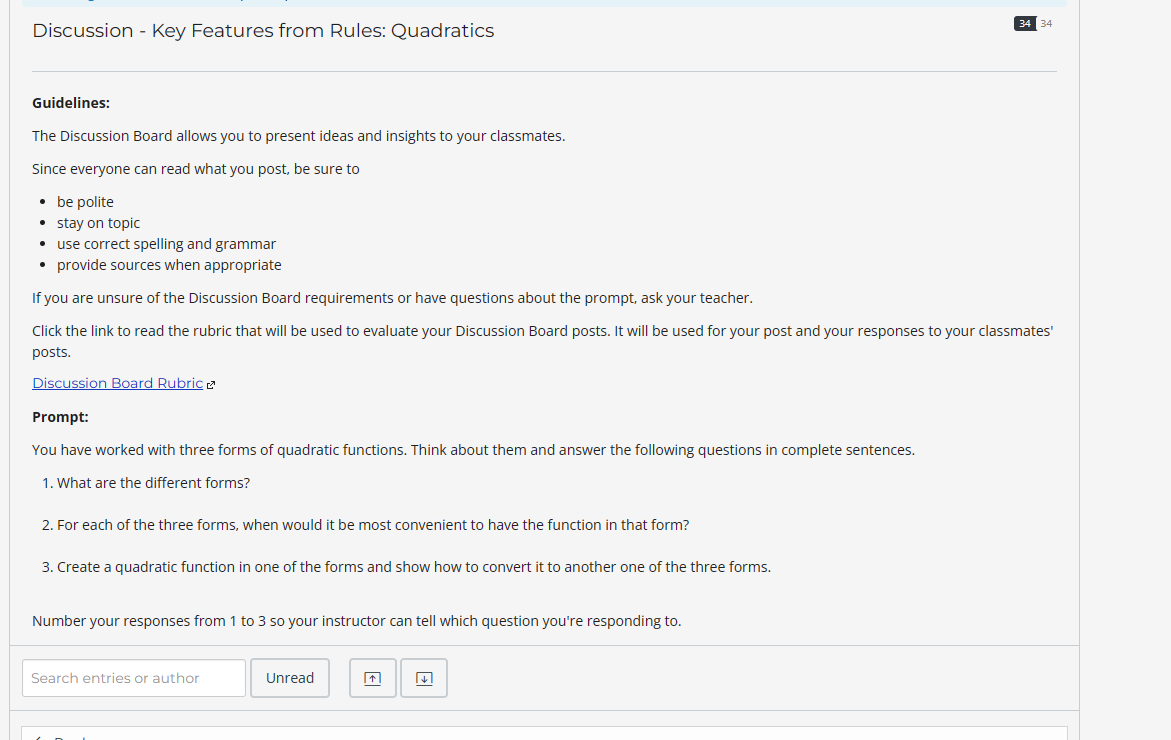Image resolution: width=1171 pixels, height=740 pixels.
Task: Click the gray total replies count 34
Action: [1046, 23]
